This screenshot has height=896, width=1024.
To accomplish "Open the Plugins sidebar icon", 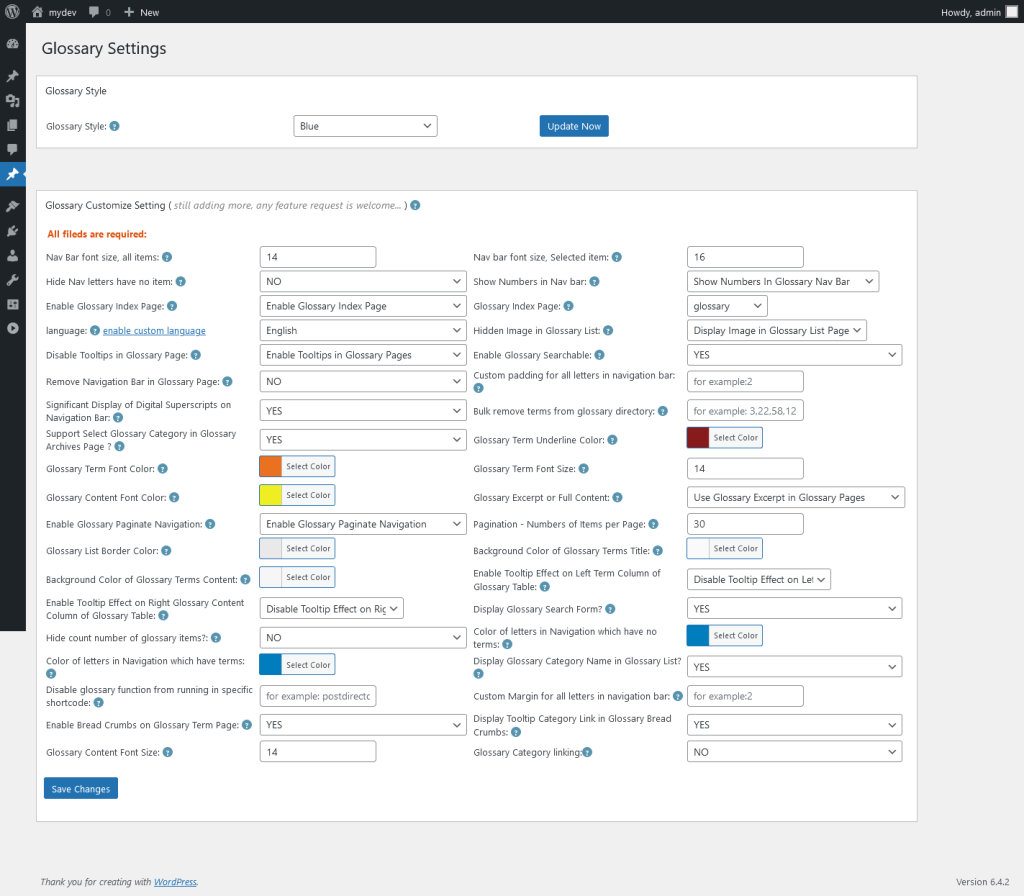I will (12, 231).
